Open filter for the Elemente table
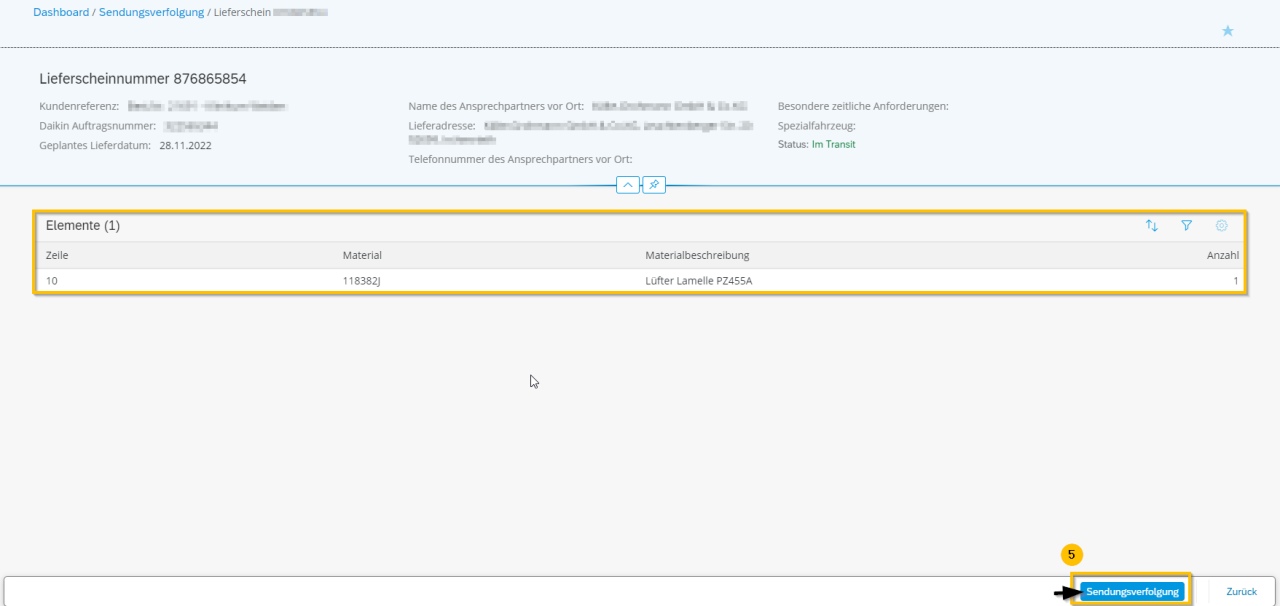Image resolution: width=1280 pixels, height=606 pixels. 1187,226
